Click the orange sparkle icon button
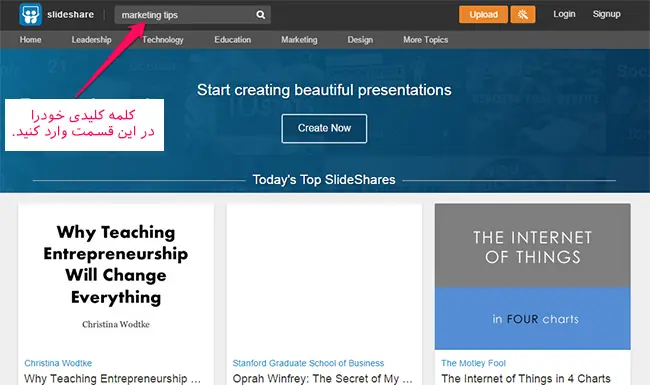The image size is (650, 385). [522, 15]
